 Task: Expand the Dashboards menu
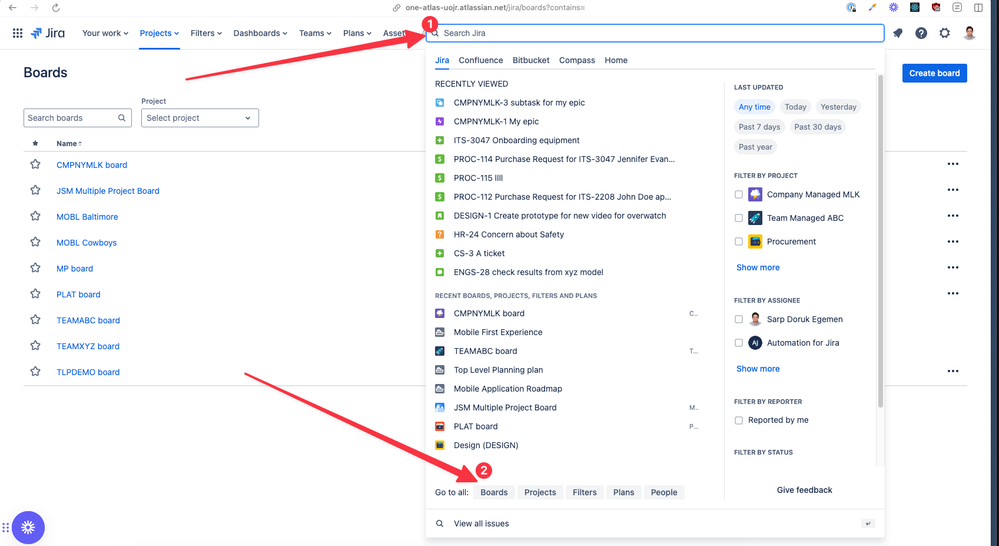pos(260,33)
